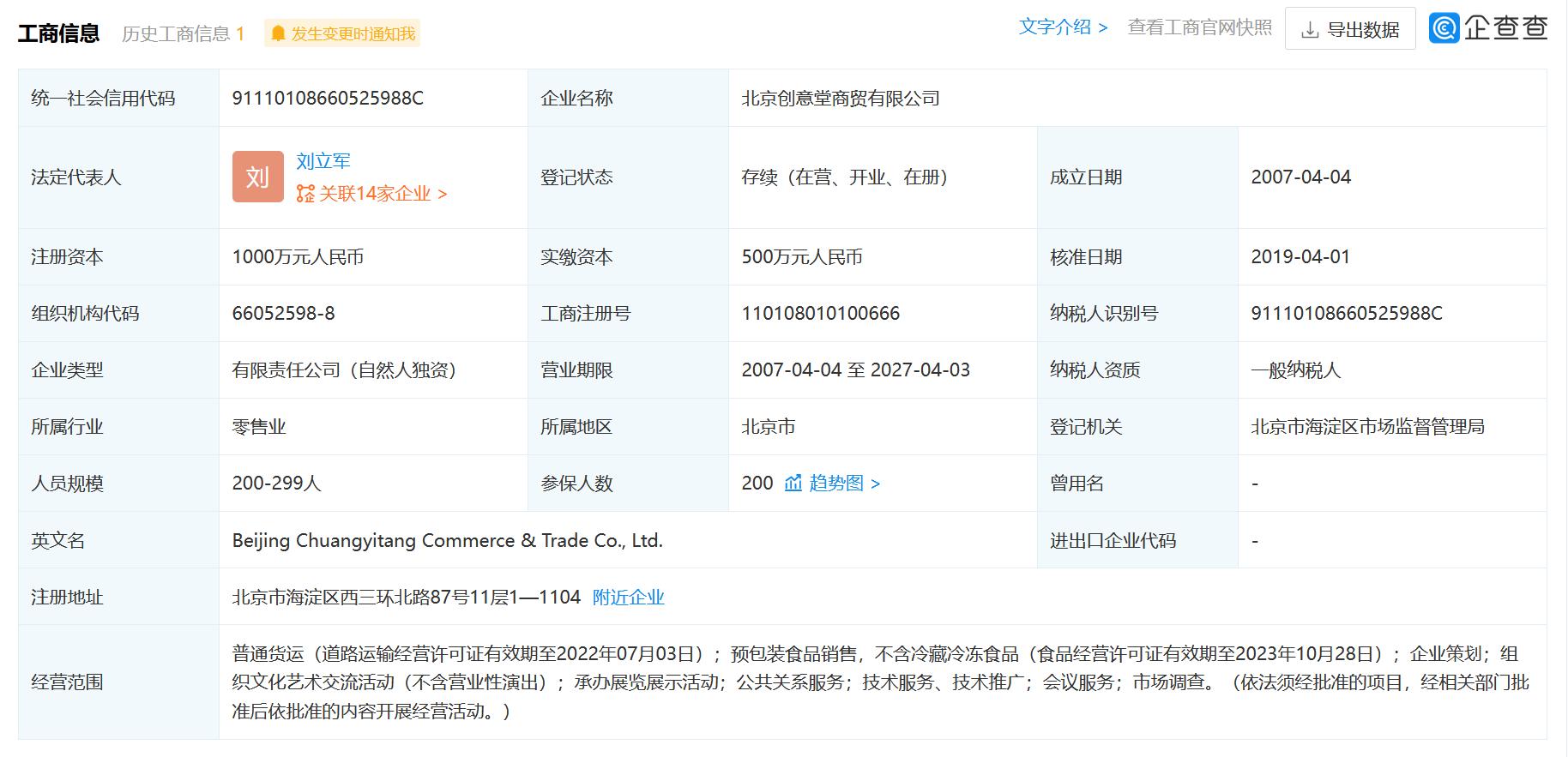Image resolution: width=1568 pixels, height=757 pixels.
Task: Click organization code 66052598-8
Action: click(x=283, y=314)
